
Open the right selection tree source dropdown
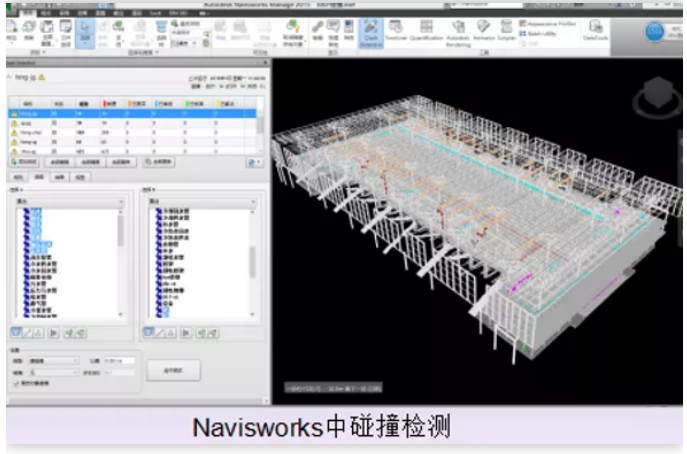(202, 202)
